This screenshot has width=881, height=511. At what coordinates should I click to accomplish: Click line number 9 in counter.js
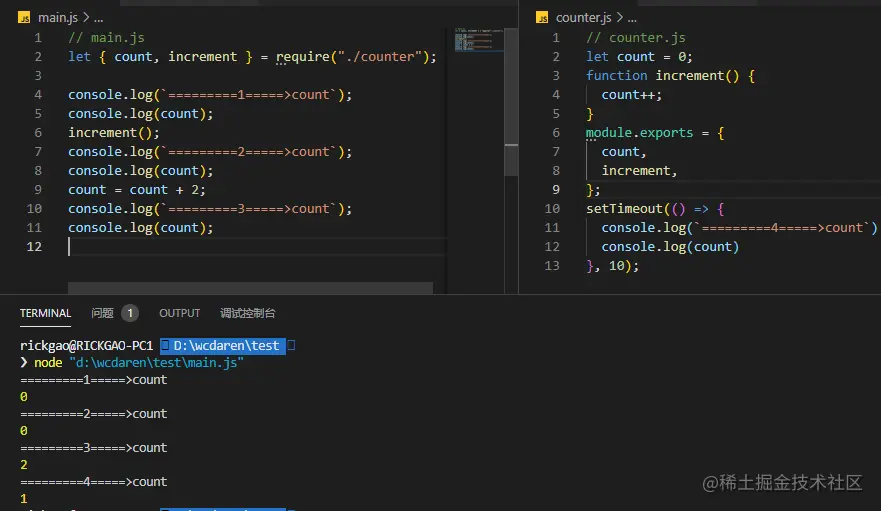pos(556,189)
